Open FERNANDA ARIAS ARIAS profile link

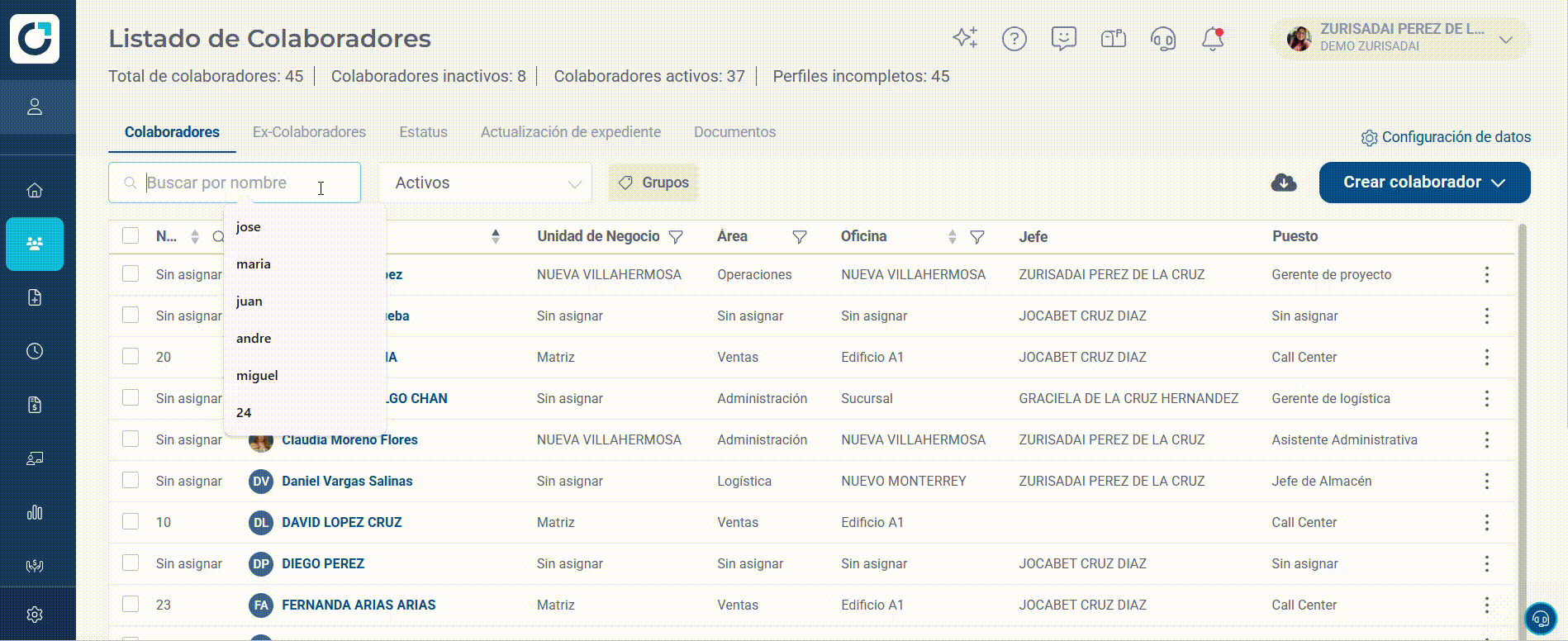(359, 605)
